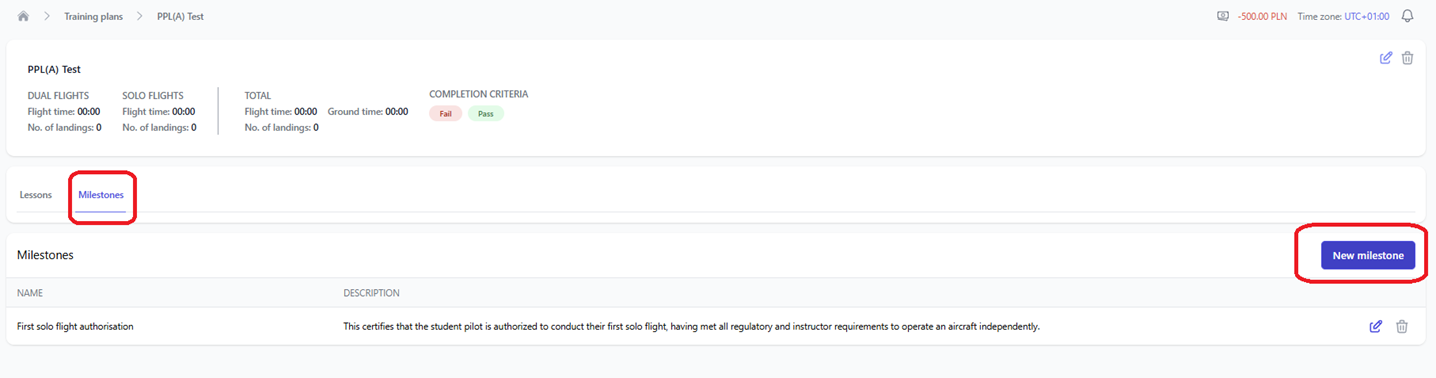
Task: Edit the First solo flight authorisation milestone
Action: point(1375,326)
